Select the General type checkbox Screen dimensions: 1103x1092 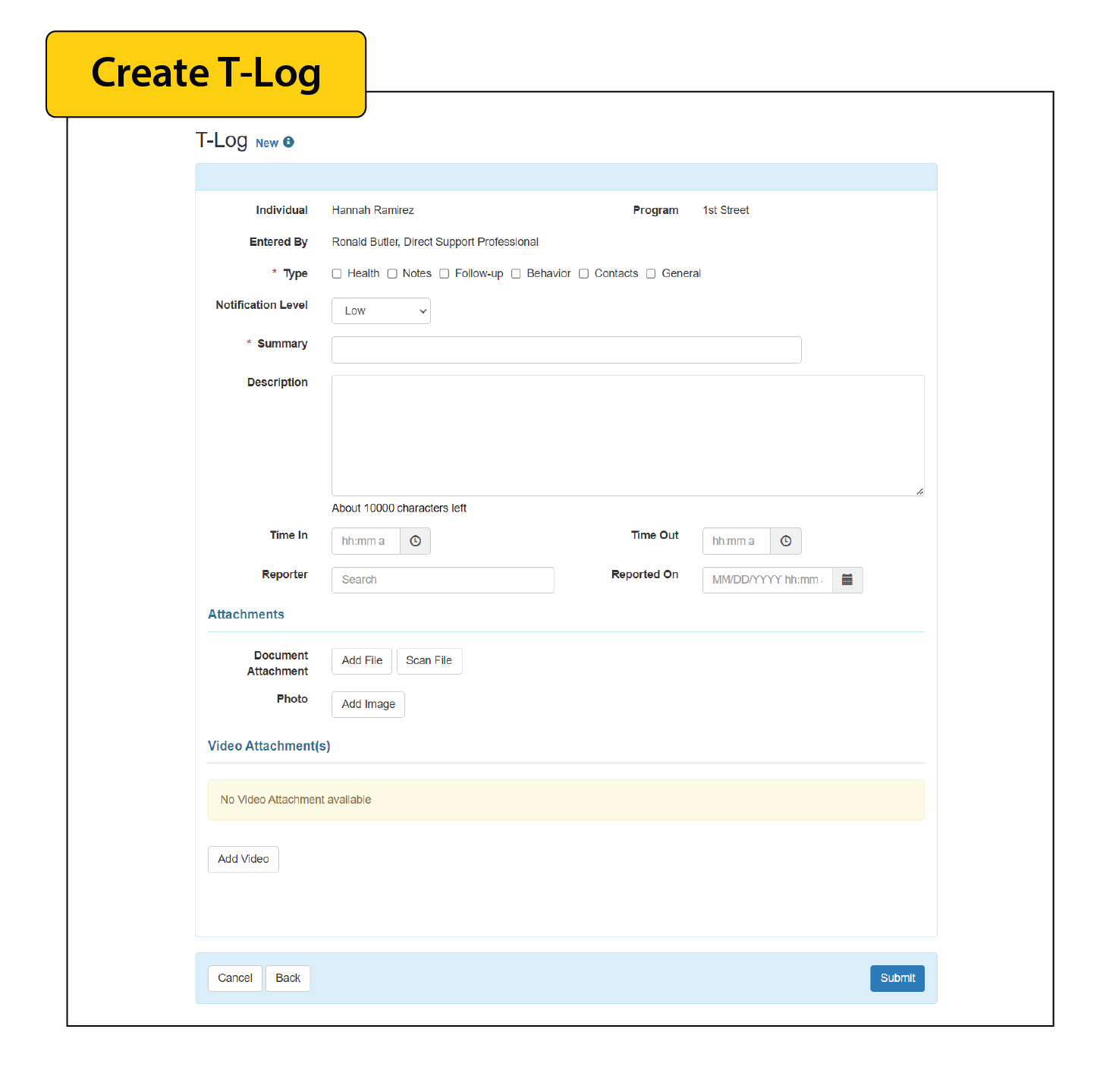tap(651, 273)
